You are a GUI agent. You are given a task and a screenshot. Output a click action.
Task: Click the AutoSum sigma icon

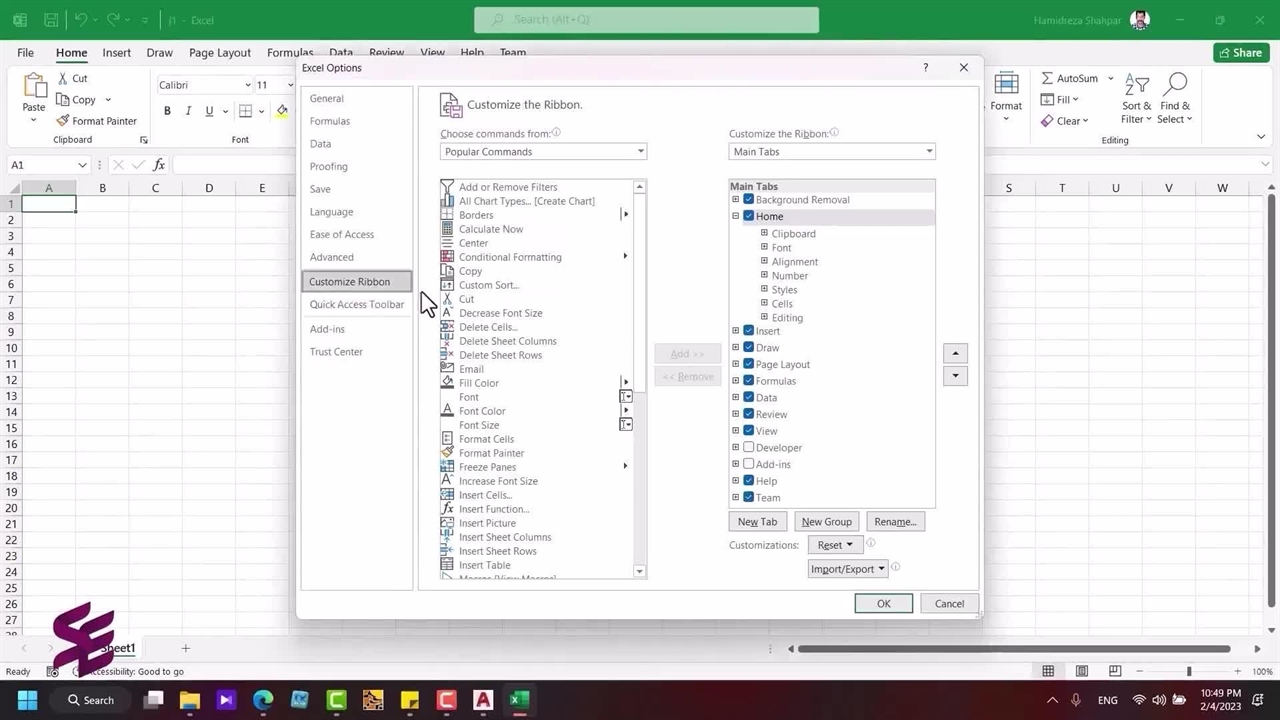[1047, 78]
